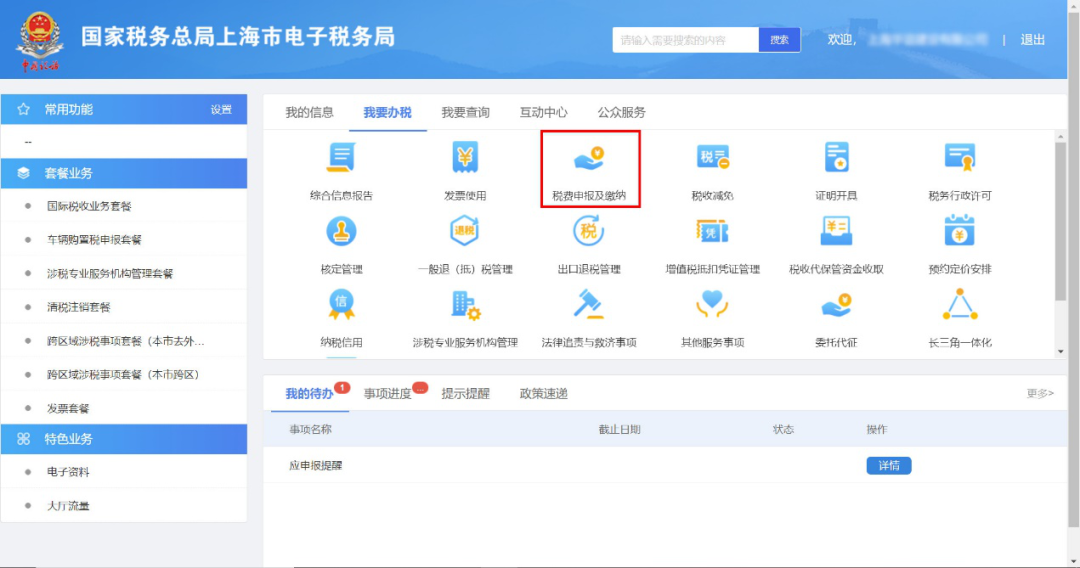This screenshot has height=568, width=1080.
Task: Open 清税注销套餐
Action: 79,307
